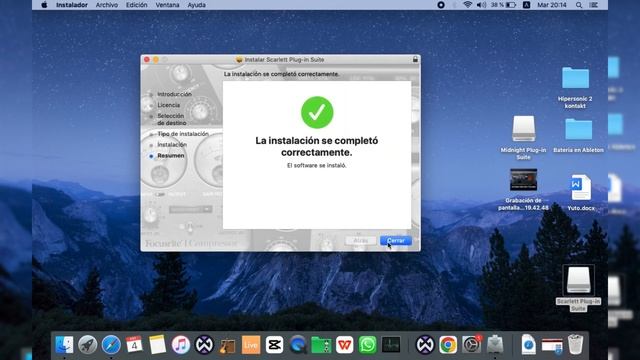Open the document stack beside Trash
Image resolution: width=640 pixels, height=360 pixels.
click(552, 346)
